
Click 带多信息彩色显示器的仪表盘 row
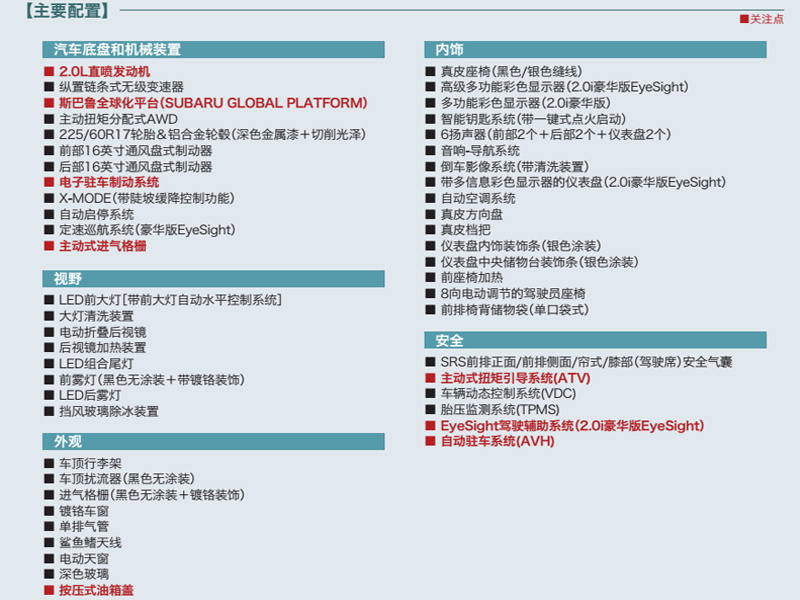coord(576,183)
